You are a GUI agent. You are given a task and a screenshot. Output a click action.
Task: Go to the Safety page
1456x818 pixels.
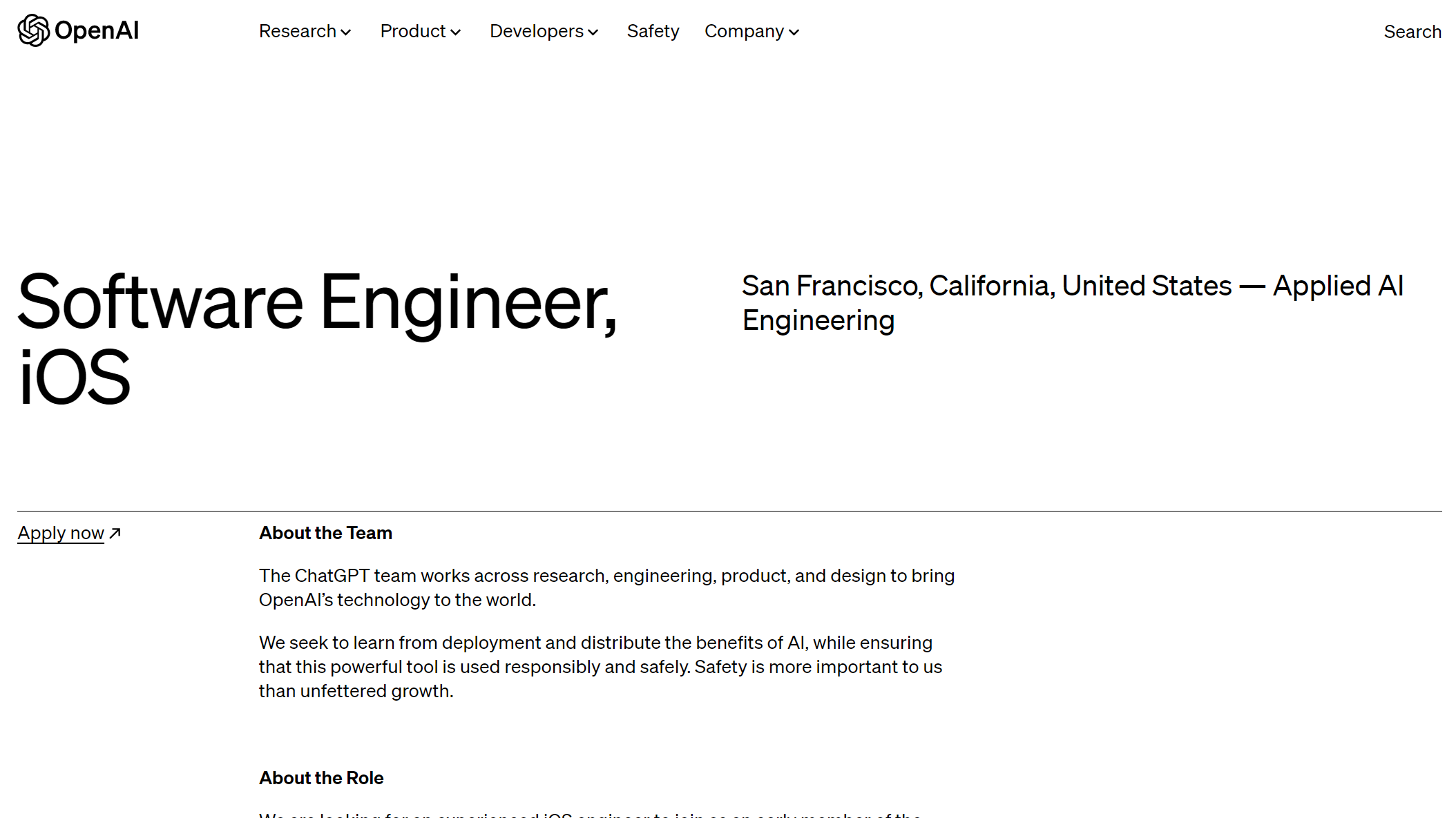tap(653, 31)
